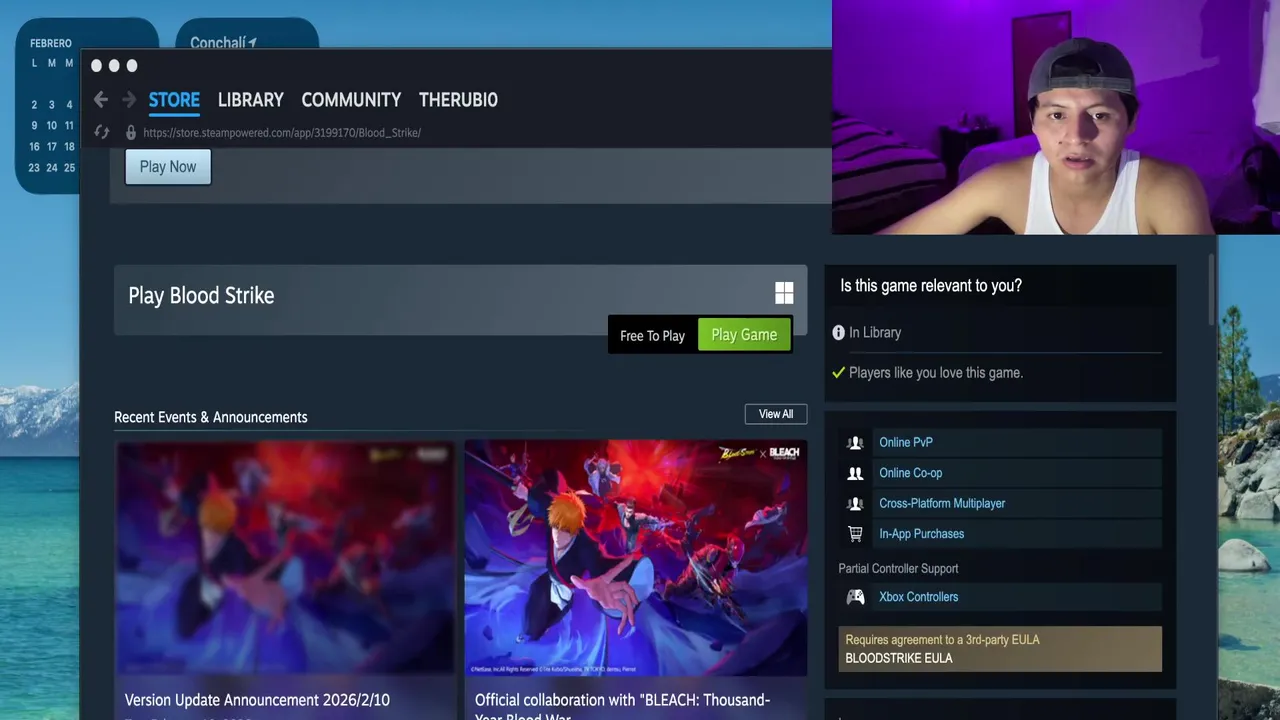The image size is (1280, 720).
Task: Click the Windows platform icon
Action: (x=784, y=293)
